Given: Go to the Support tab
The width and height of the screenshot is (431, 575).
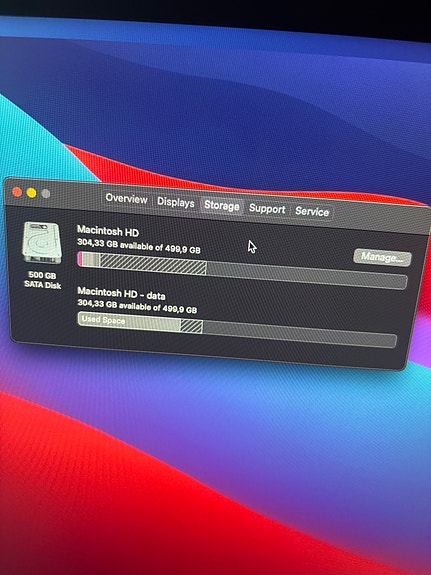Looking at the screenshot, I should pos(267,209).
